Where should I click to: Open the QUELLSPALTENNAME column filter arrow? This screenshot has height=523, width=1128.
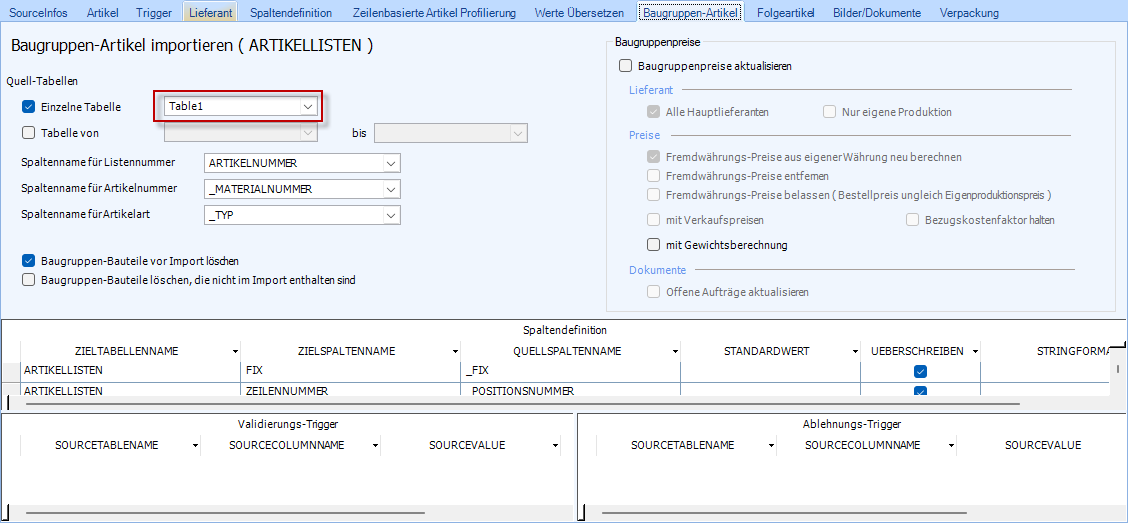coord(675,352)
